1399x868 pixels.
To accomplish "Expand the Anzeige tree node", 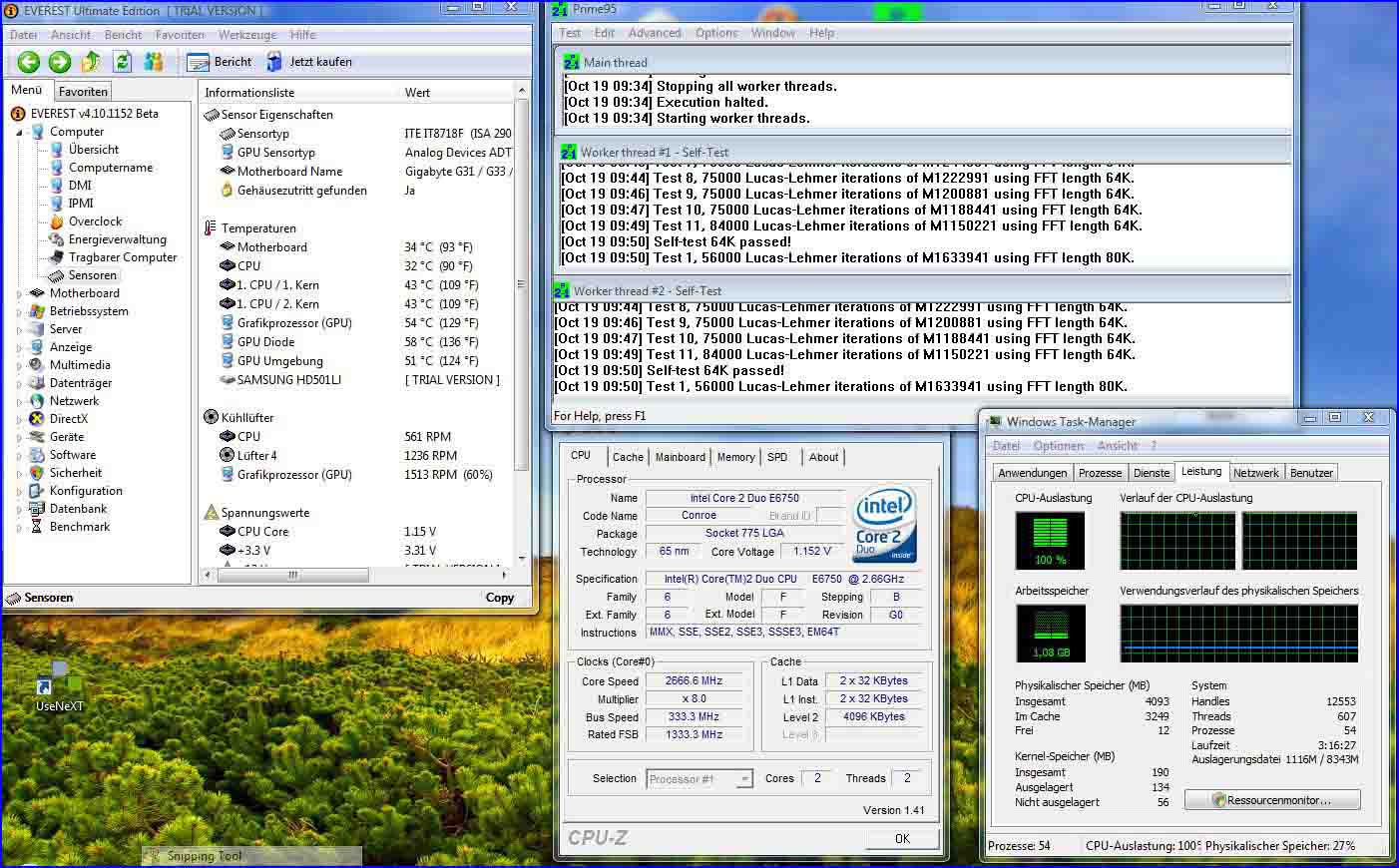I will point(19,347).
